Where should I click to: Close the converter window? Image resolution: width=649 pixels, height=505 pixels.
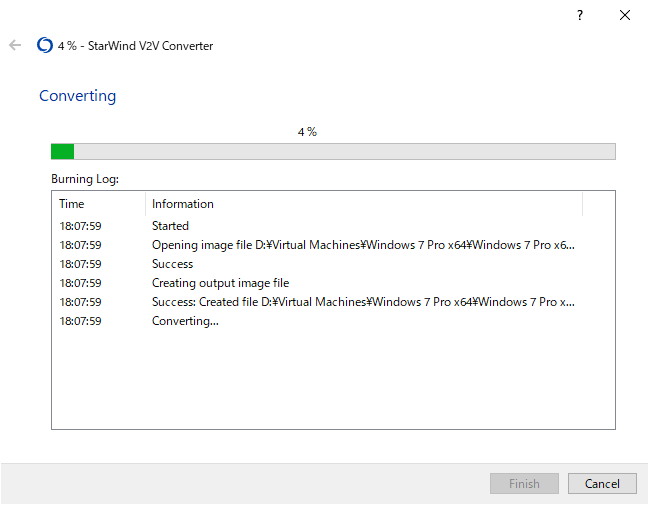pos(625,15)
